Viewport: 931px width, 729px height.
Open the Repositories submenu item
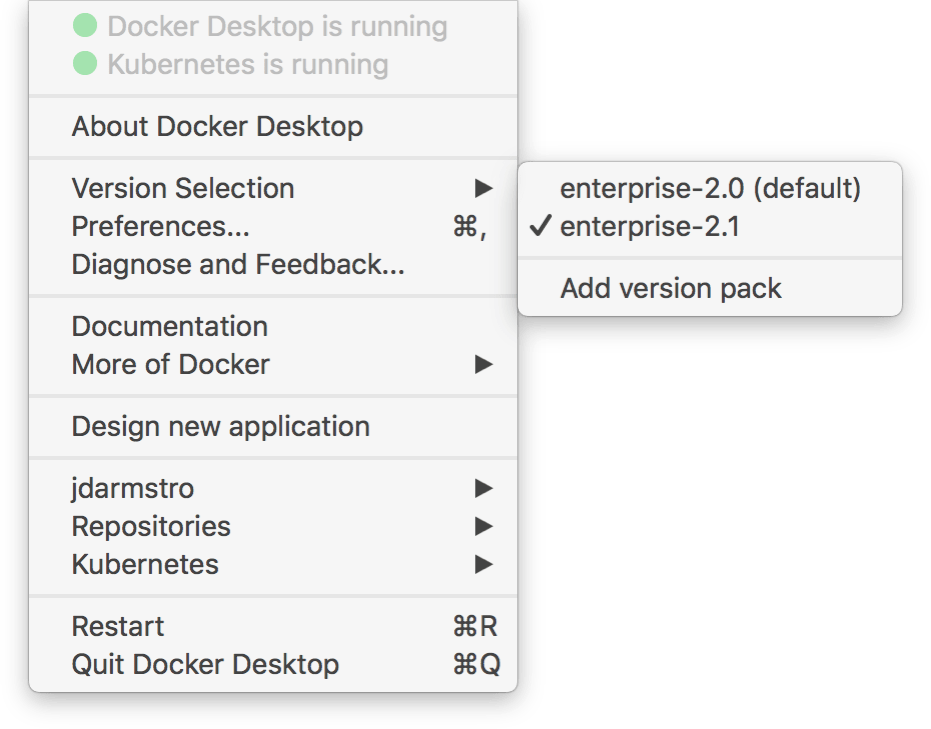tap(273, 527)
